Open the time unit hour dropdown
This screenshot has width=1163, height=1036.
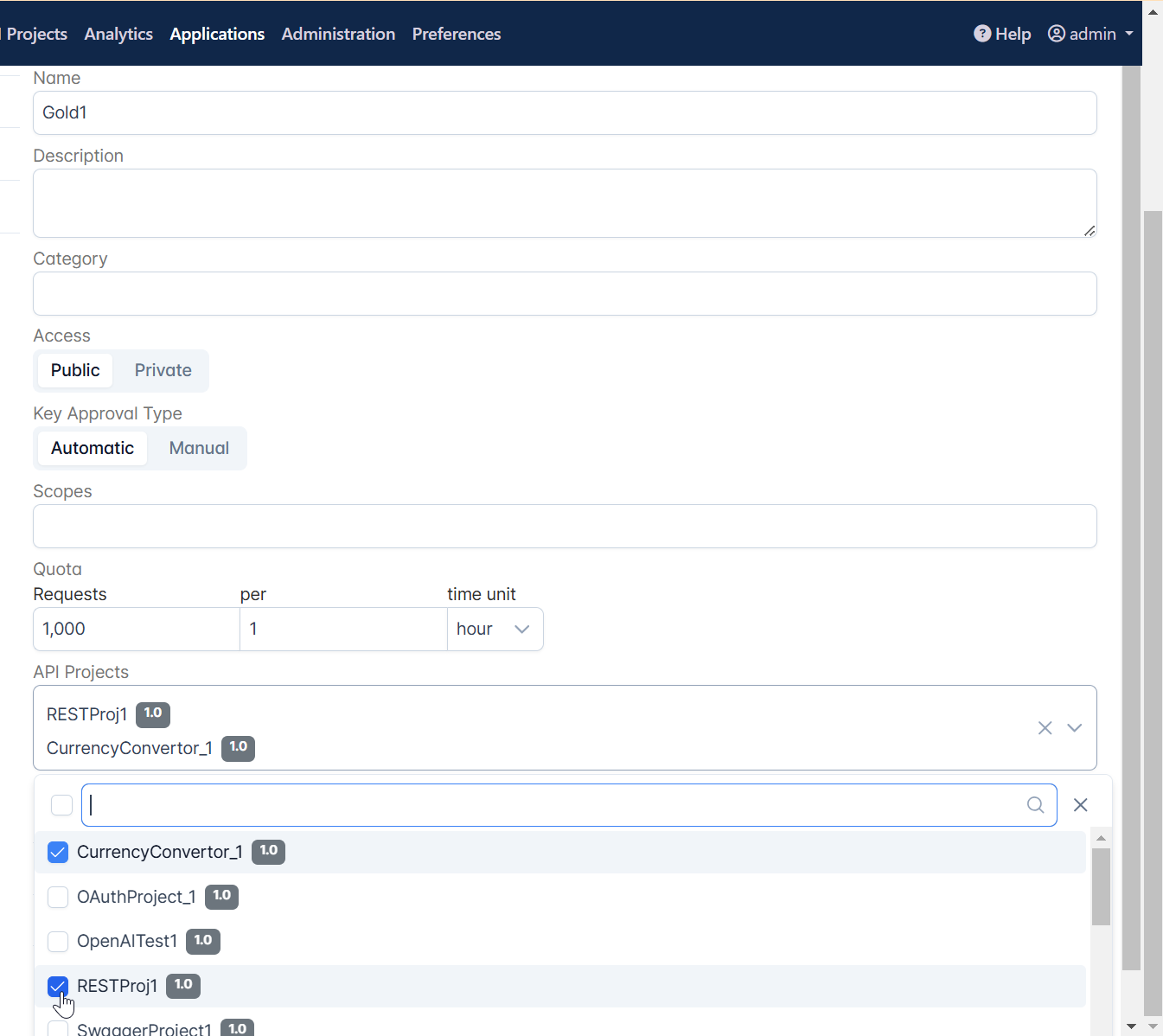494,629
